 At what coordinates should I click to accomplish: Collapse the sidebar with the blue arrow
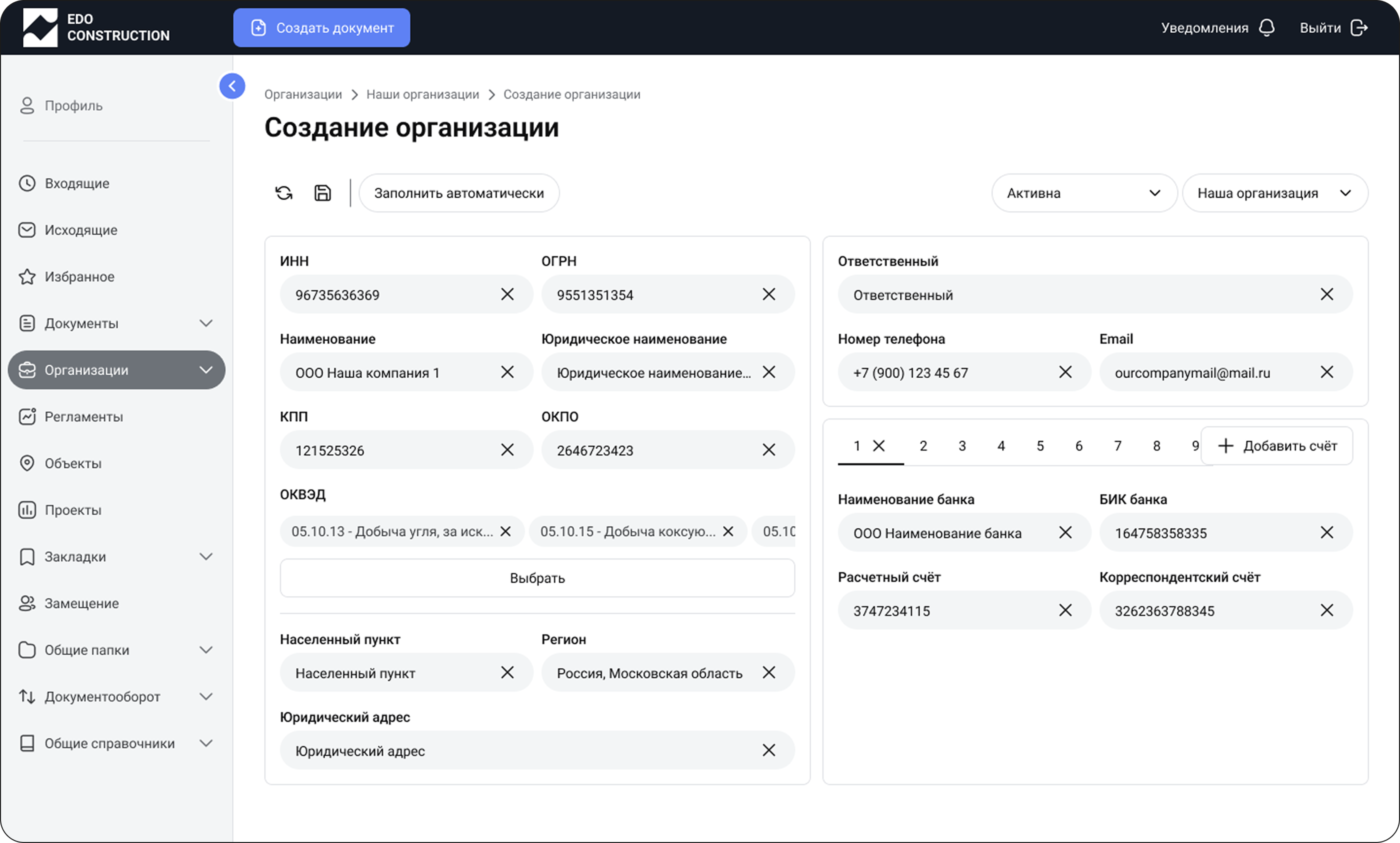point(232,86)
